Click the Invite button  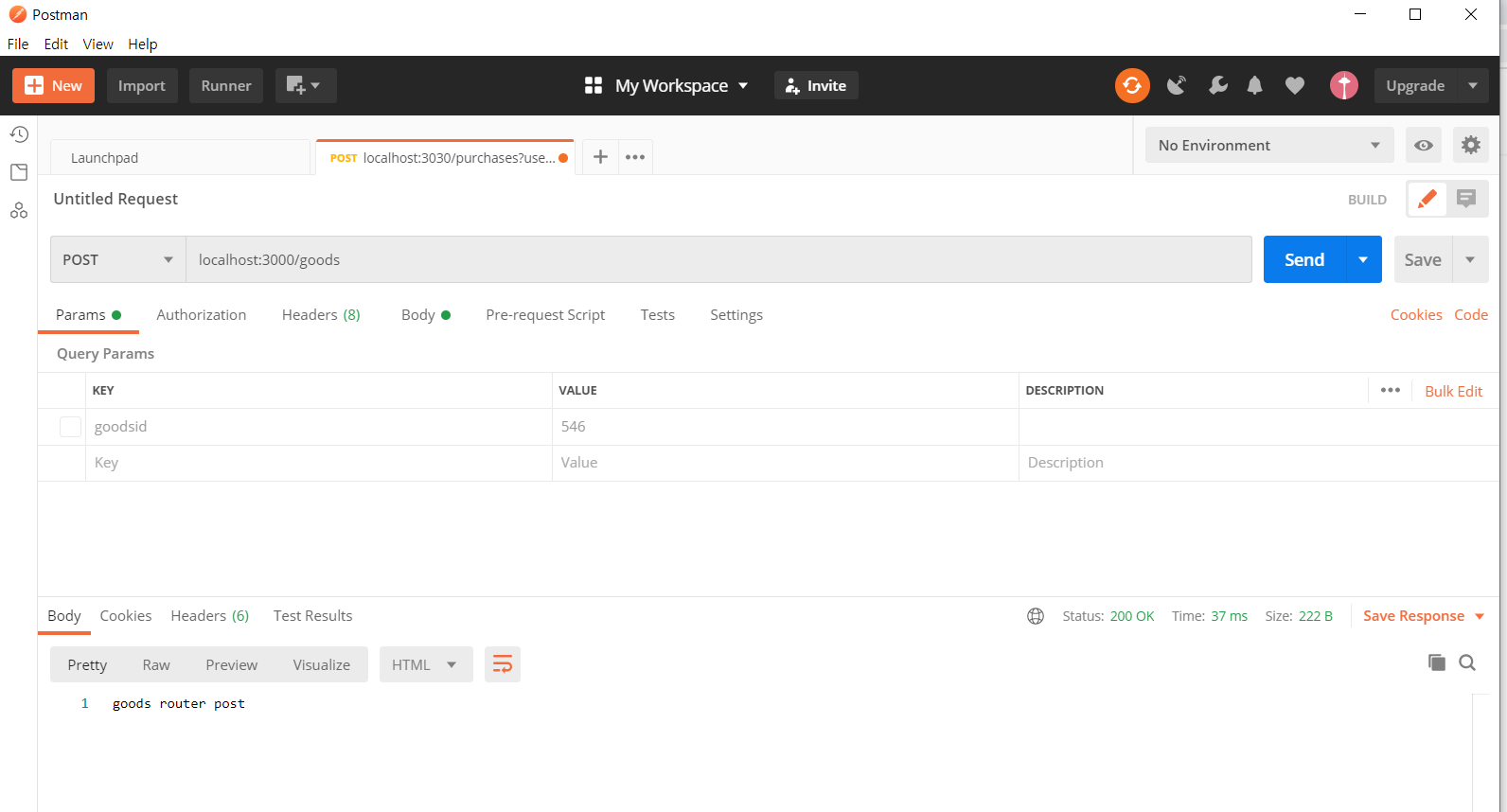[x=816, y=85]
